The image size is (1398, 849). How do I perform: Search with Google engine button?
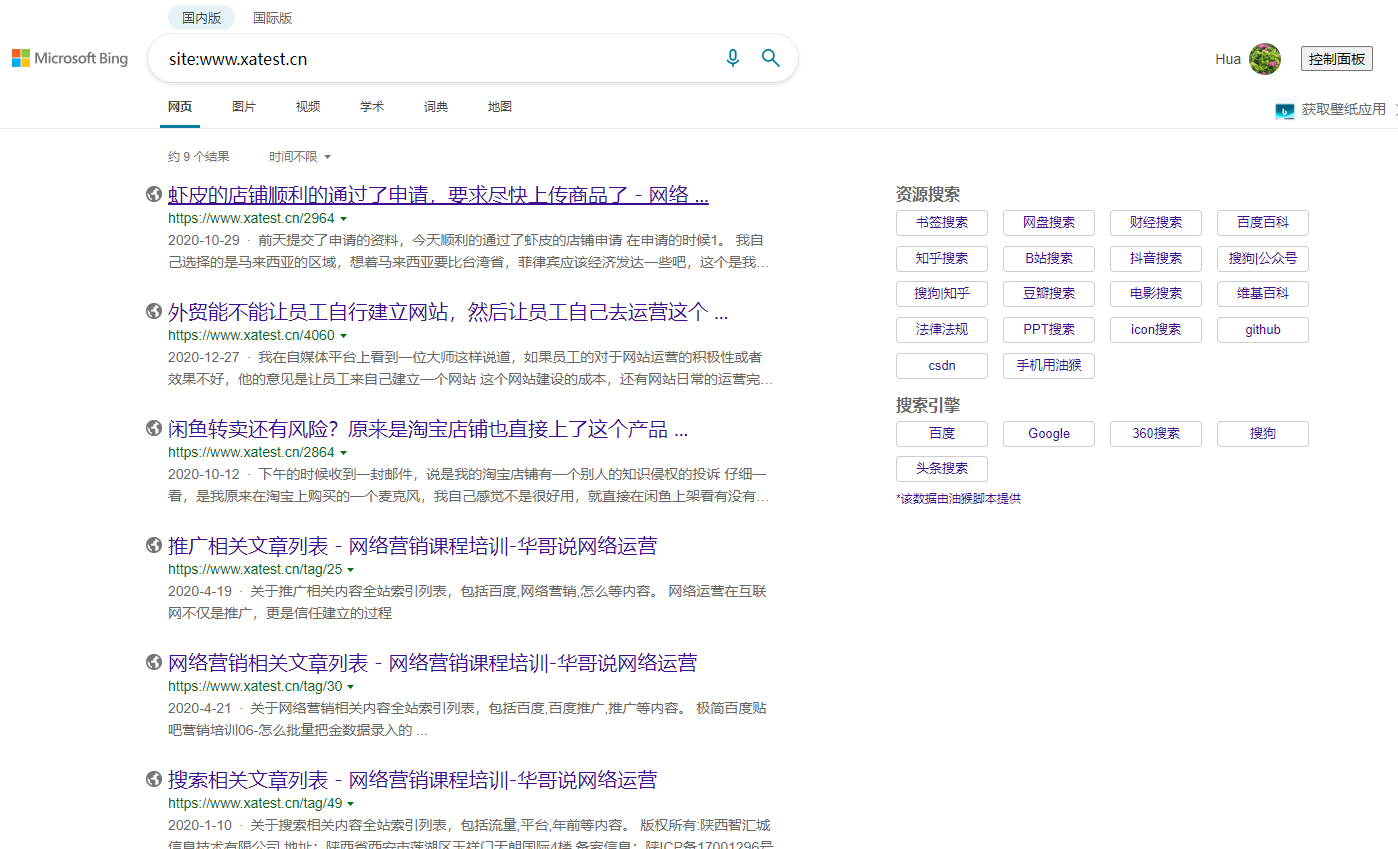pyautogui.click(x=1049, y=434)
